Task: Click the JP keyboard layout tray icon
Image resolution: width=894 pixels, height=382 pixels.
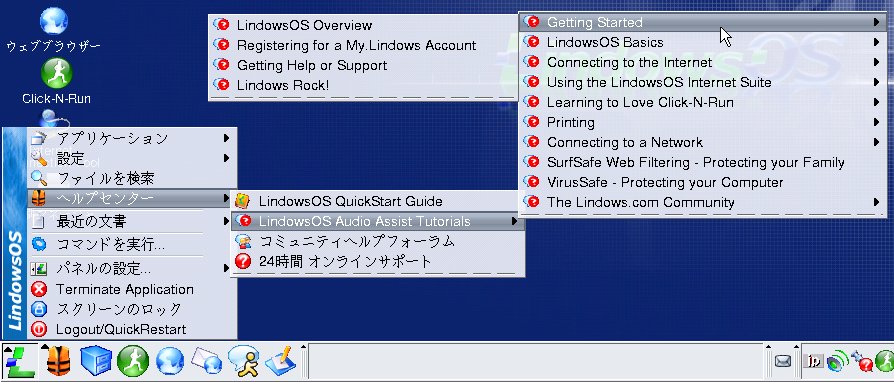Action: pos(813,361)
